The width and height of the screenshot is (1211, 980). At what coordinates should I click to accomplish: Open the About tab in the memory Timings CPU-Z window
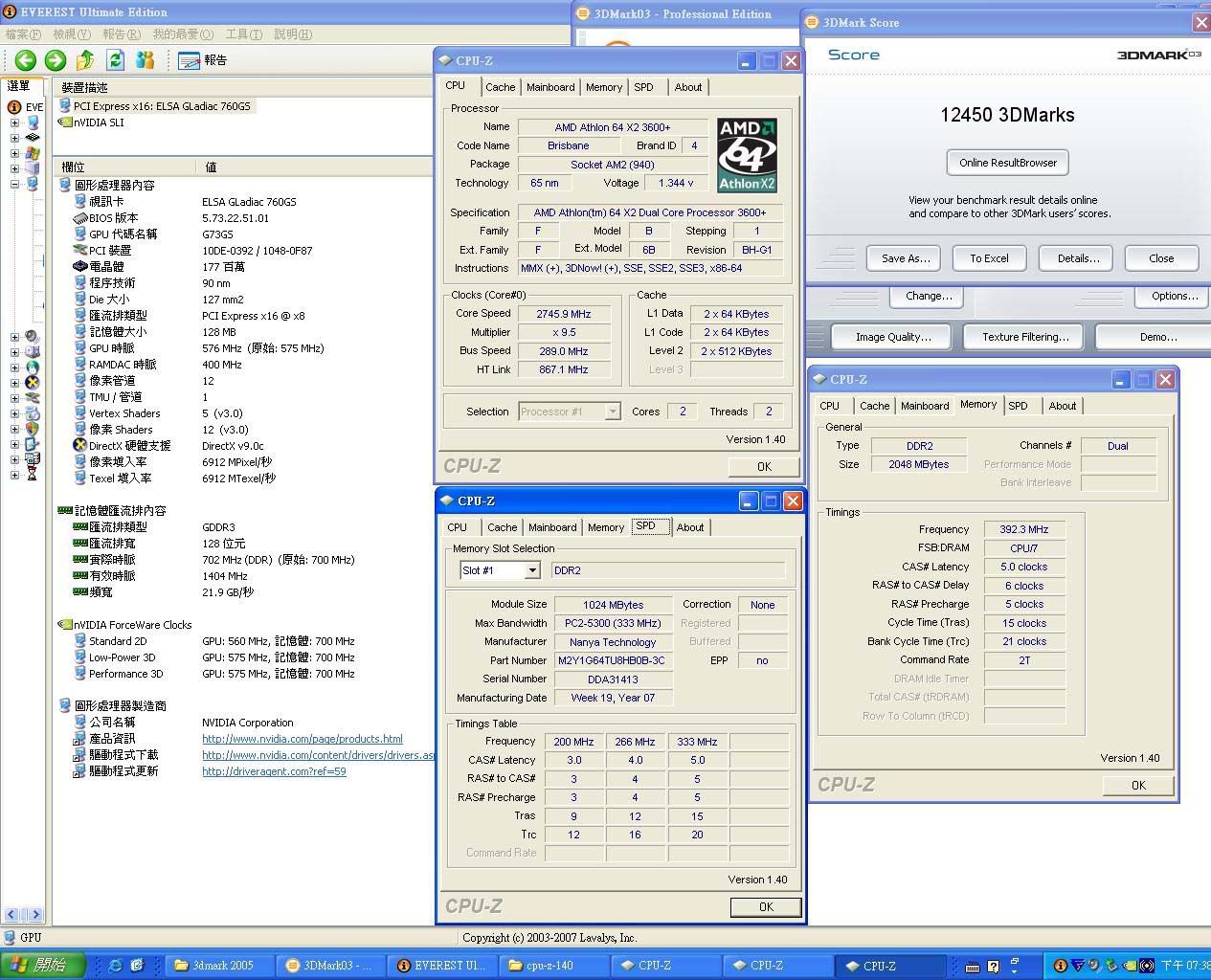(1063, 406)
